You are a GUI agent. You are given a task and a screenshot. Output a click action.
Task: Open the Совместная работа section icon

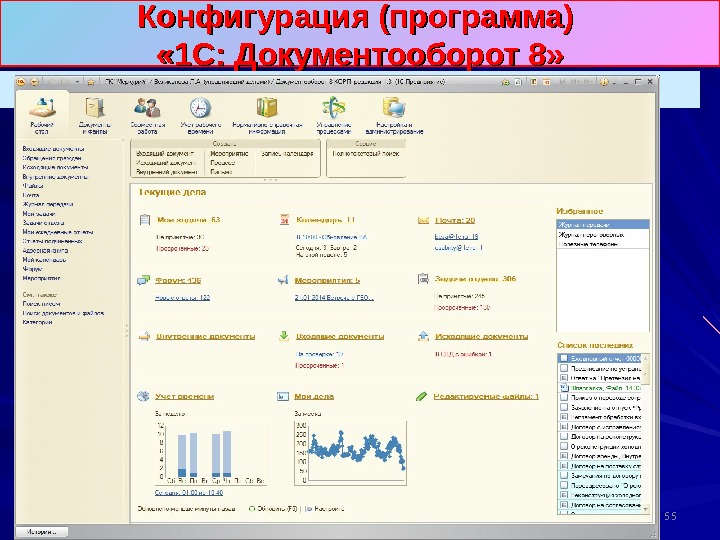click(x=147, y=108)
